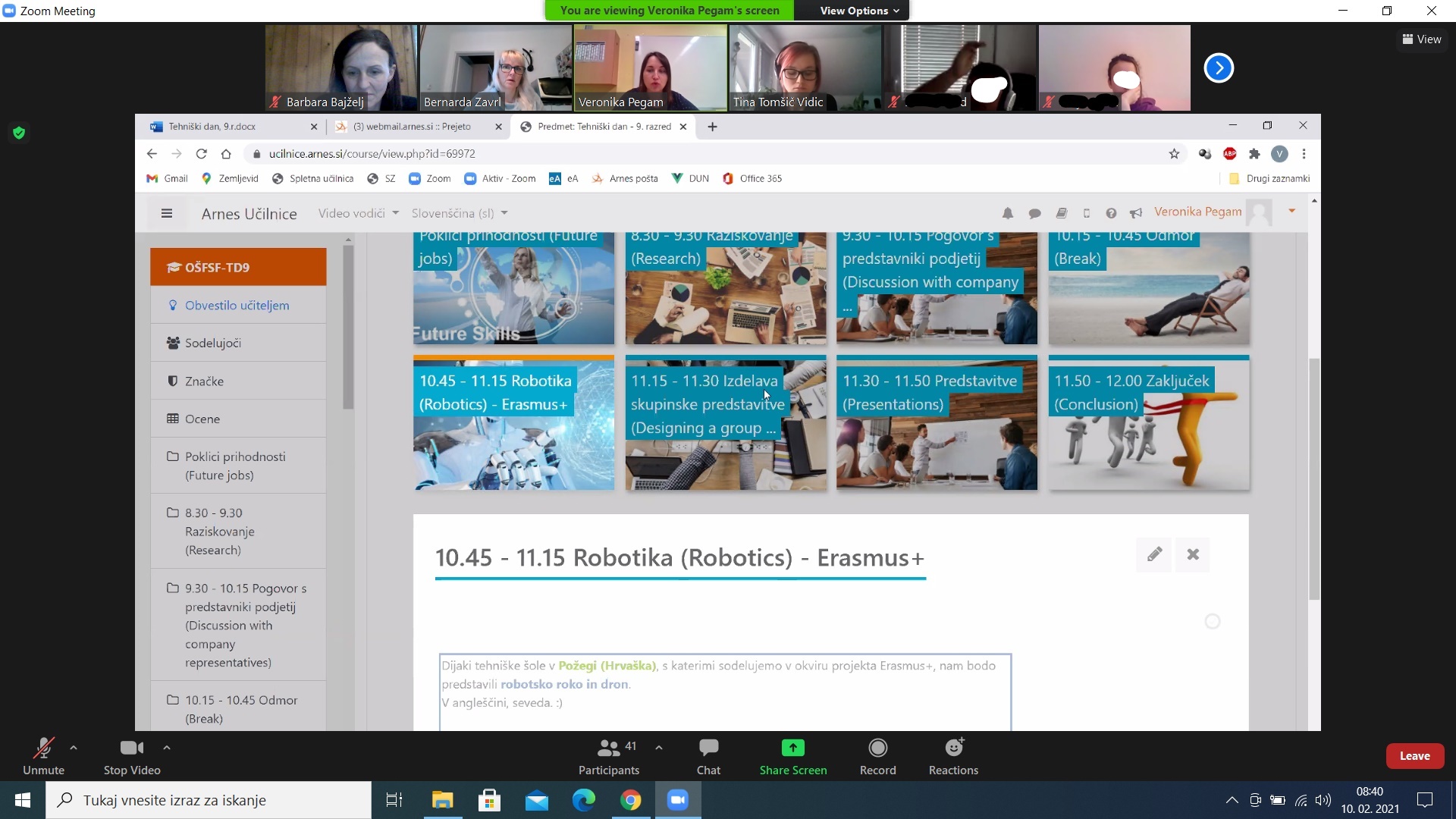Switch to Tehniški dan, 9.r.docx tab
The image size is (1456, 819).
pyautogui.click(x=212, y=127)
